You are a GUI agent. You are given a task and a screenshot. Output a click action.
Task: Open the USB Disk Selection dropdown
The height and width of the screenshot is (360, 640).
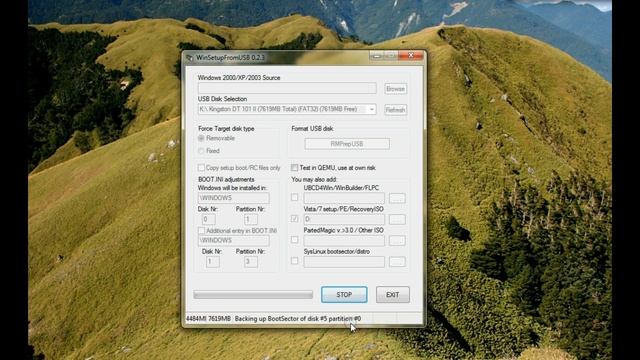(371, 109)
